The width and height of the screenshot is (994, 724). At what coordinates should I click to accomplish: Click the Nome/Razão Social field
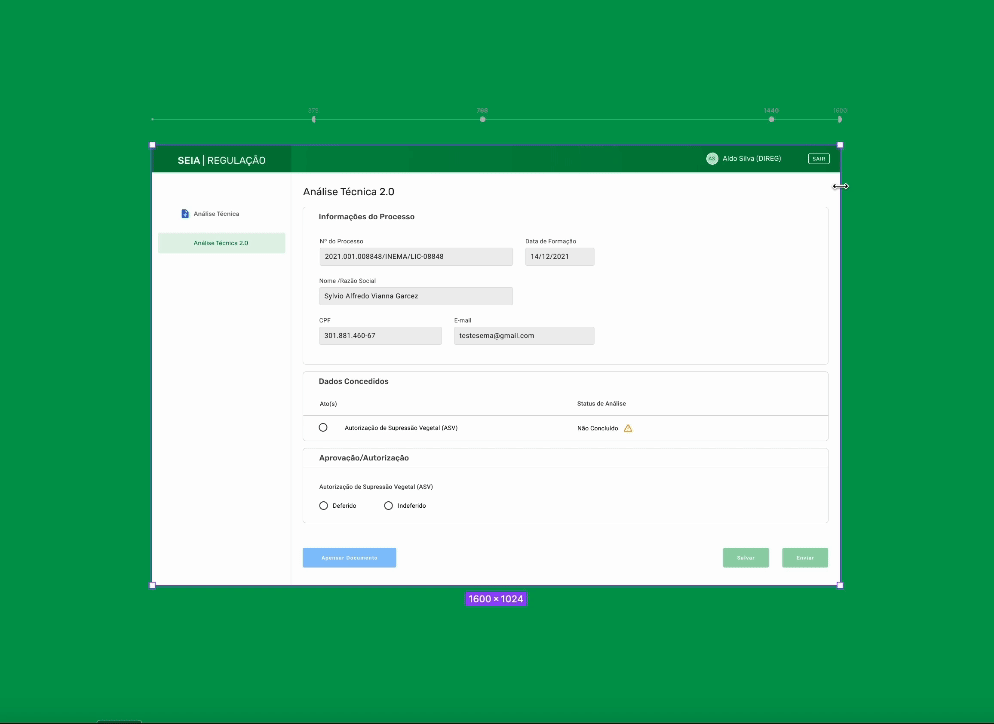(416, 296)
